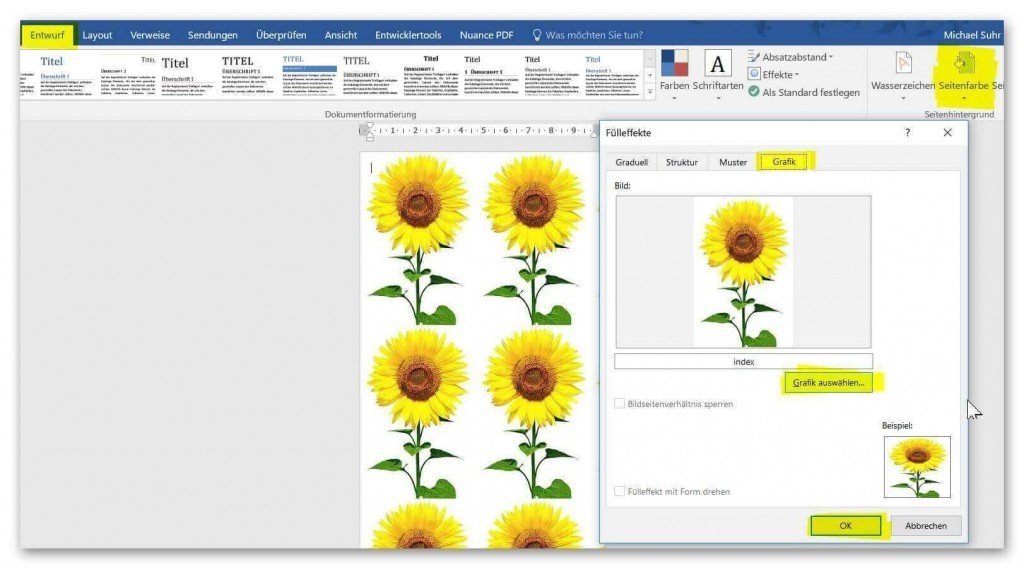Viewport: 1024px width, 568px height.
Task: Switch to the Grafik tab
Action: tap(784, 161)
